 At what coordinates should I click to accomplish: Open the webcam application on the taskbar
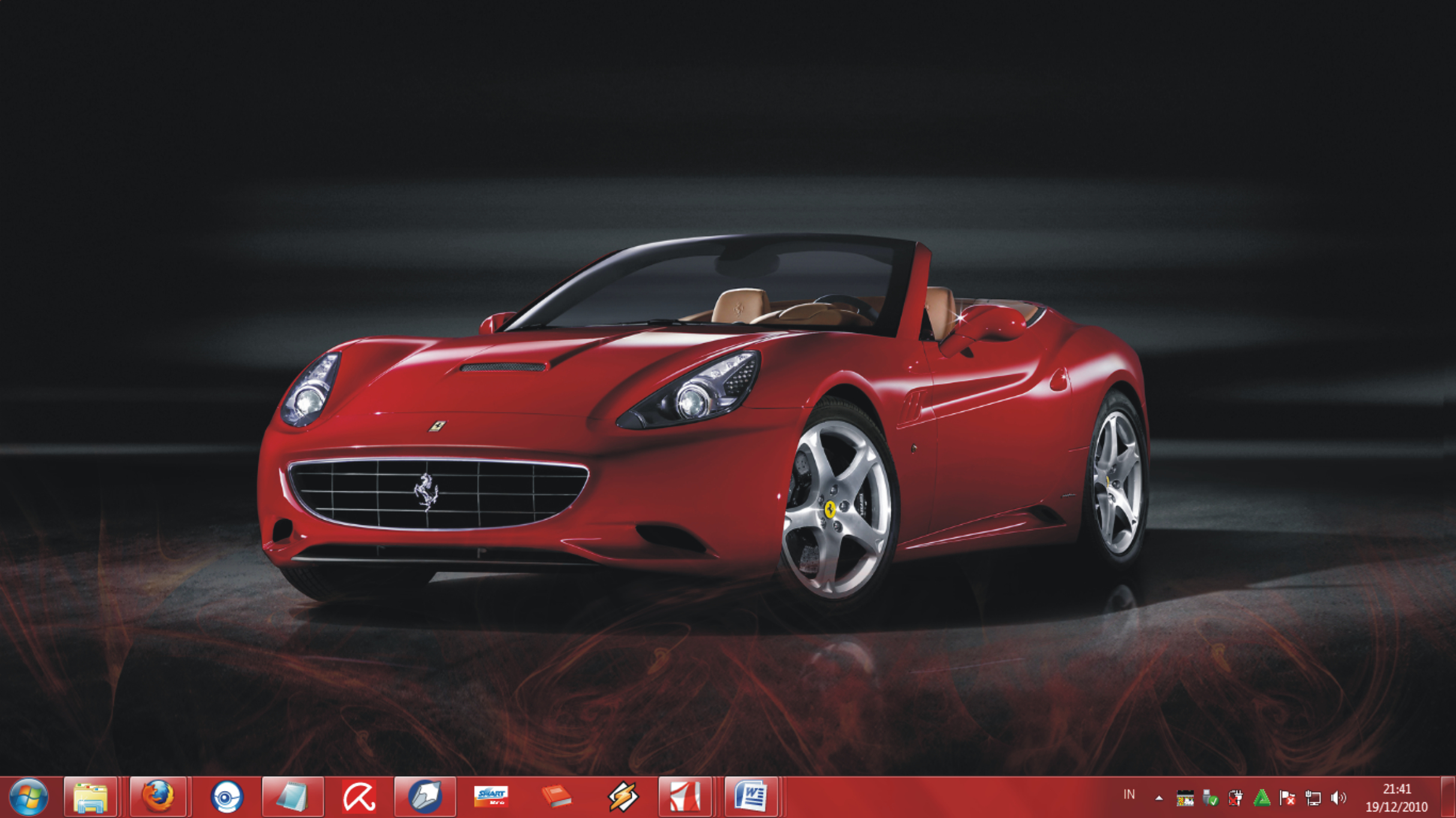coord(227,797)
